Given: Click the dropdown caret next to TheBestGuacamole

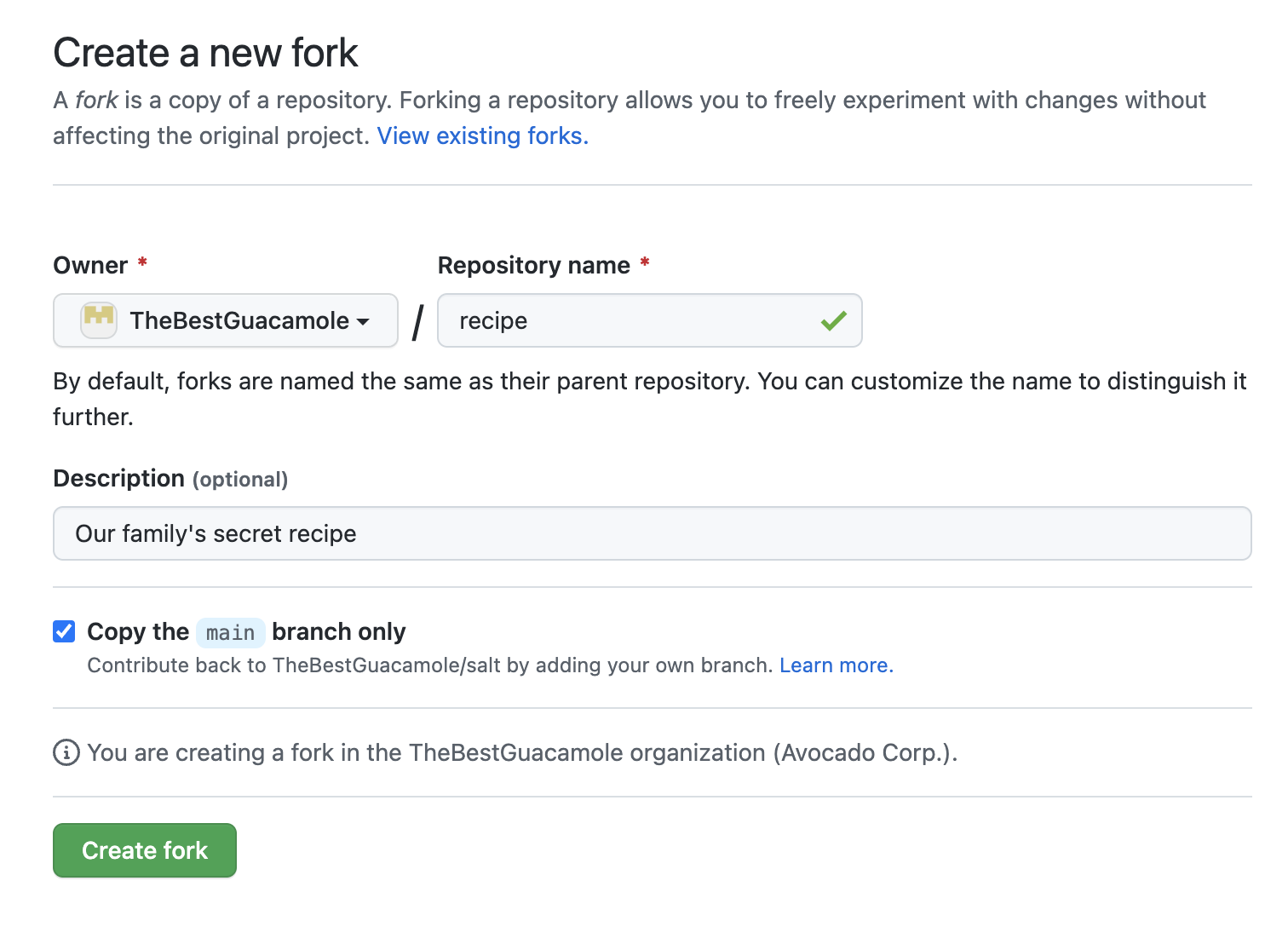Looking at the screenshot, I should point(365,322).
